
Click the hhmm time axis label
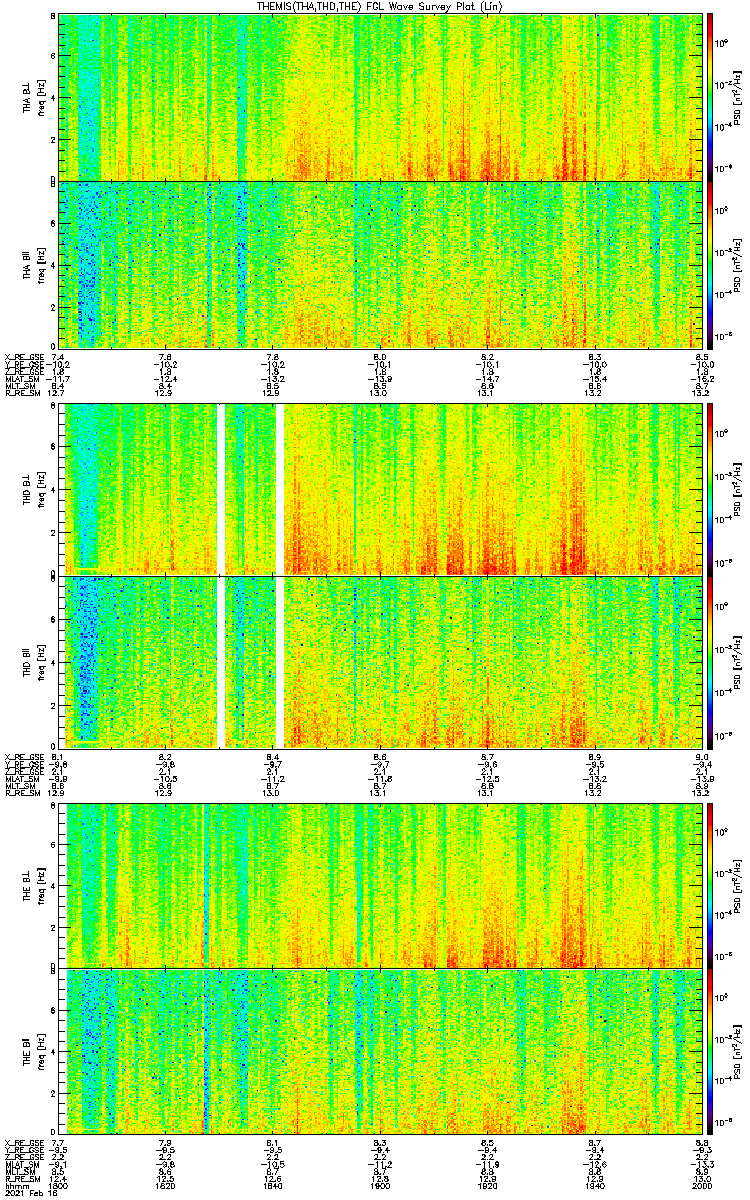(17, 1185)
